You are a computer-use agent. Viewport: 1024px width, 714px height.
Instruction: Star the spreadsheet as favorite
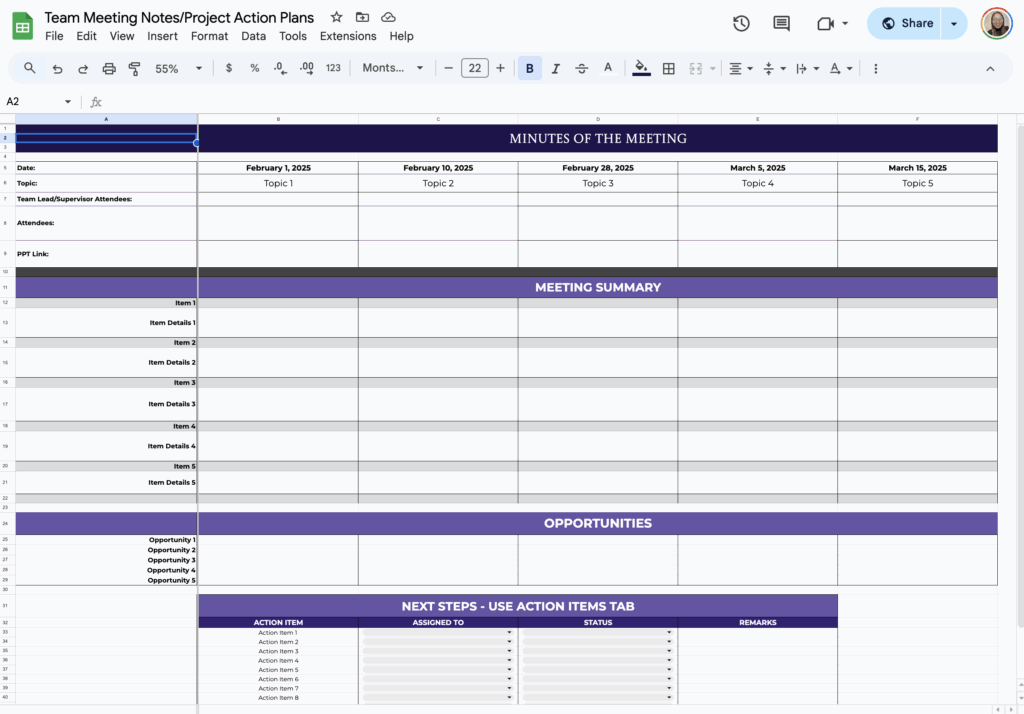tap(336, 17)
